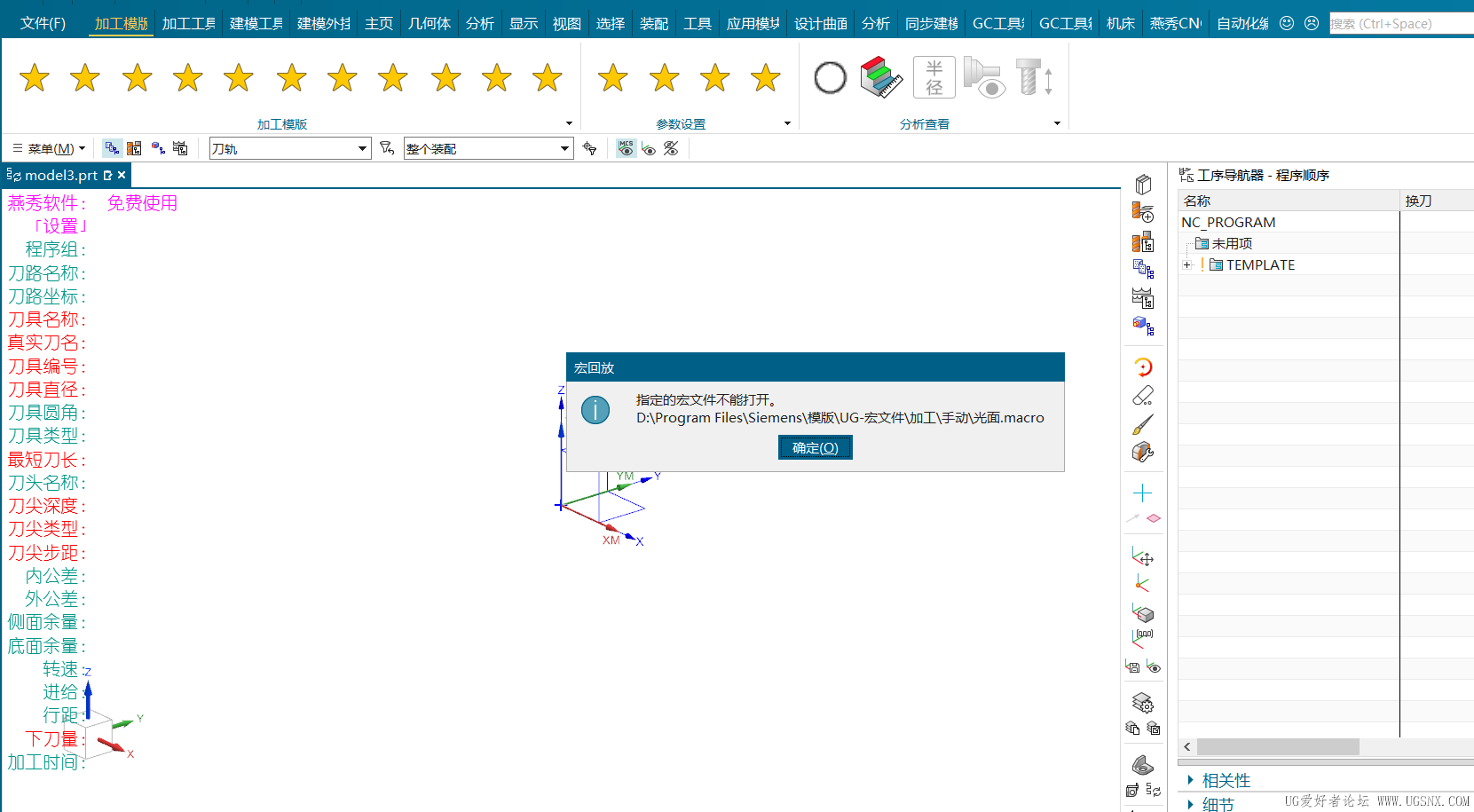Switch to the 主页 ribbon tab
The height and width of the screenshot is (812, 1474).
click(x=379, y=23)
